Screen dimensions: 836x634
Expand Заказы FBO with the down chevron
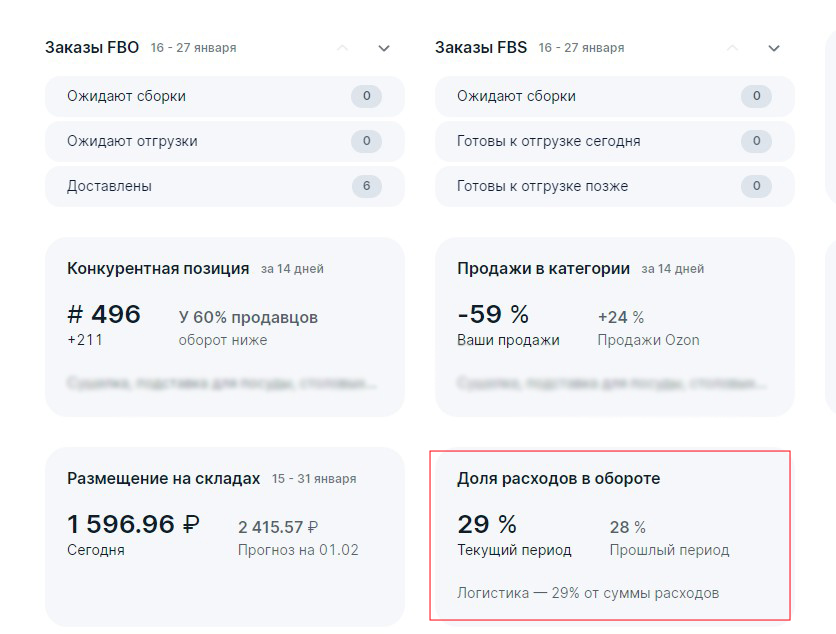pos(384,48)
